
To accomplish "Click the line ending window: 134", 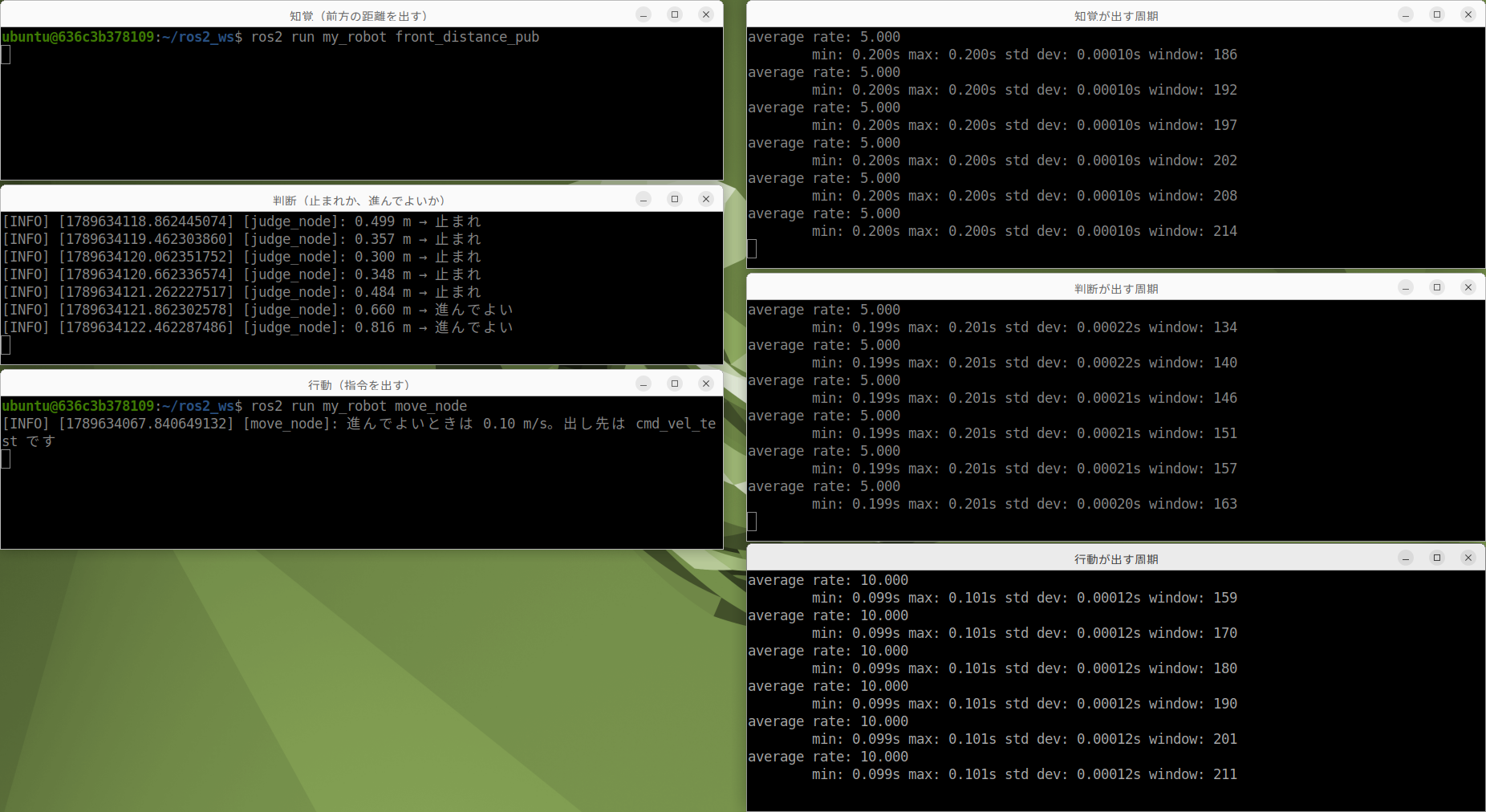I will (x=1025, y=327).
